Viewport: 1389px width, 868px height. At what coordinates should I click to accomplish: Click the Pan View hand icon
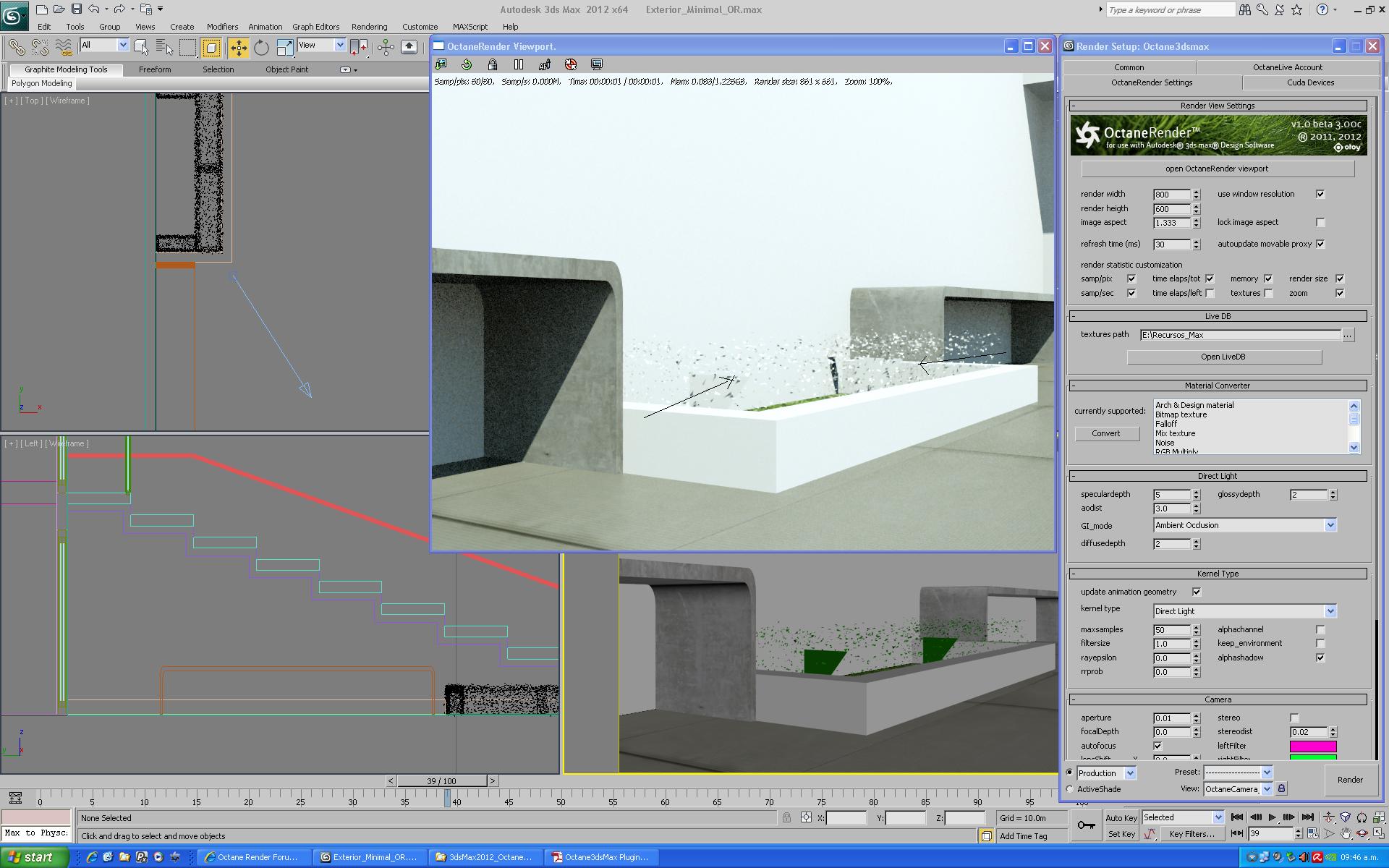[x=1346, y=834]
